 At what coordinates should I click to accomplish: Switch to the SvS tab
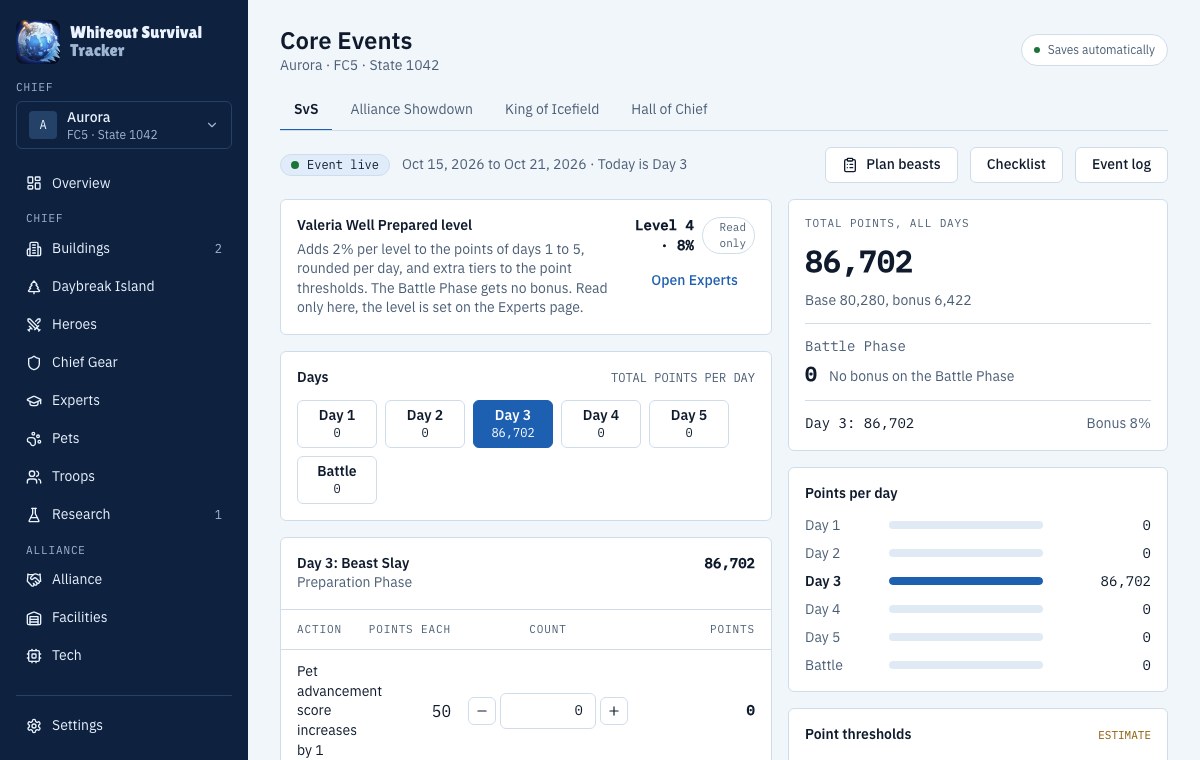pos(306,109)
